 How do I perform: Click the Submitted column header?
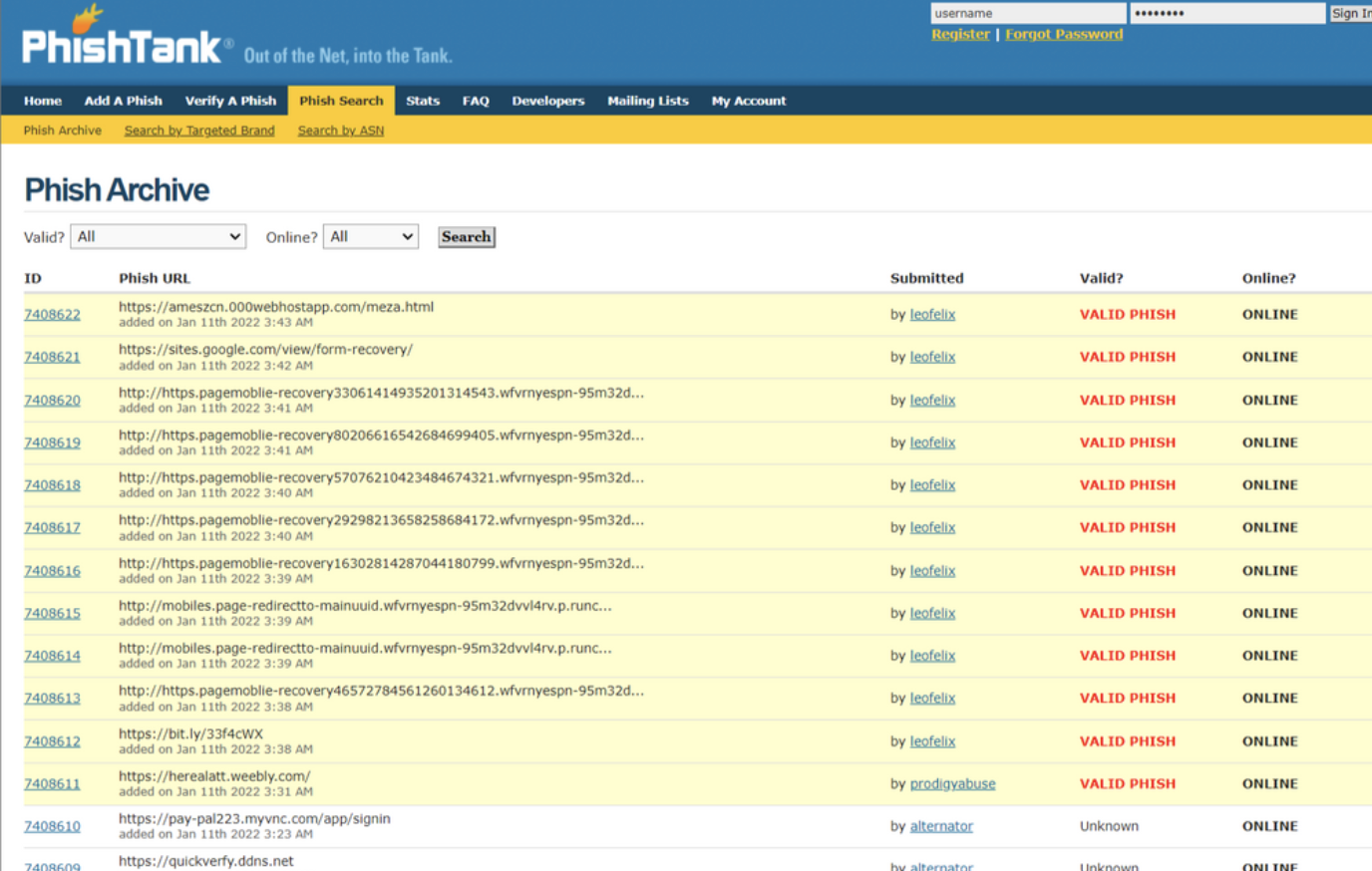click(927, 278)
